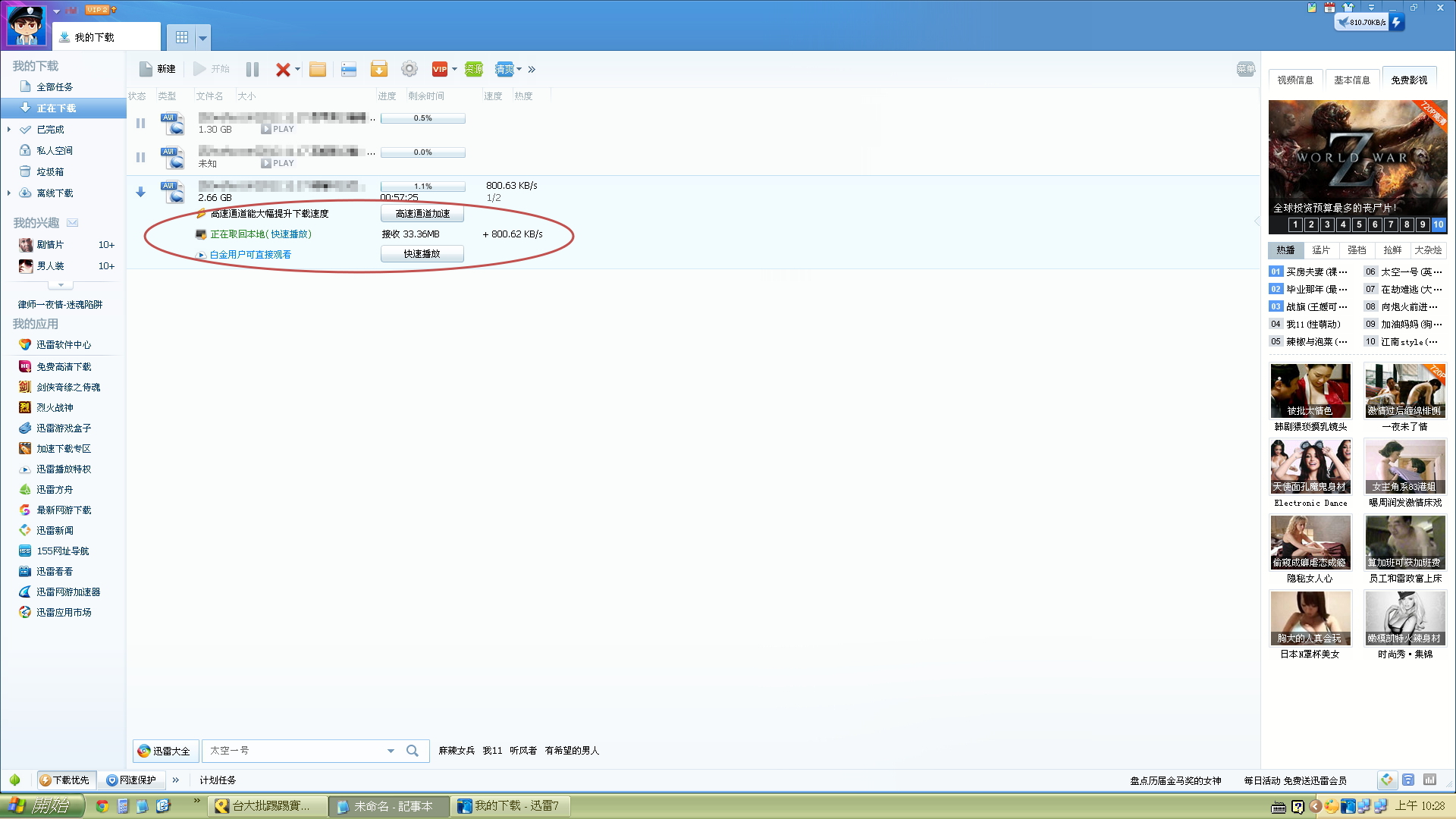This screenshot has height=819, width=1456.
Task: Delete task using the red X icon
Action: tap(282, 69)
